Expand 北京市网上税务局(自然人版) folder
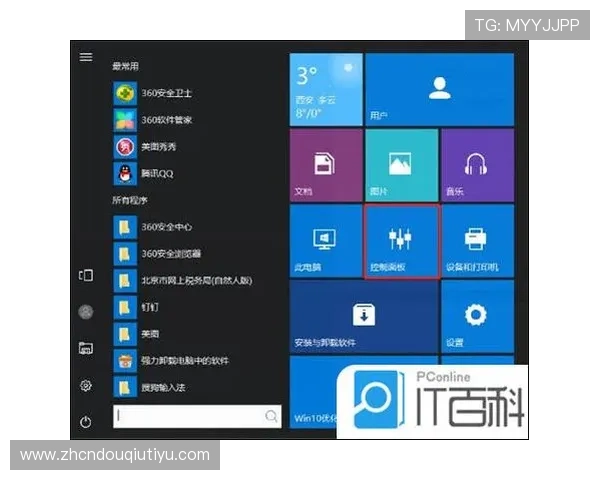This screenshot has height=480, width=600. pos(183,281)
